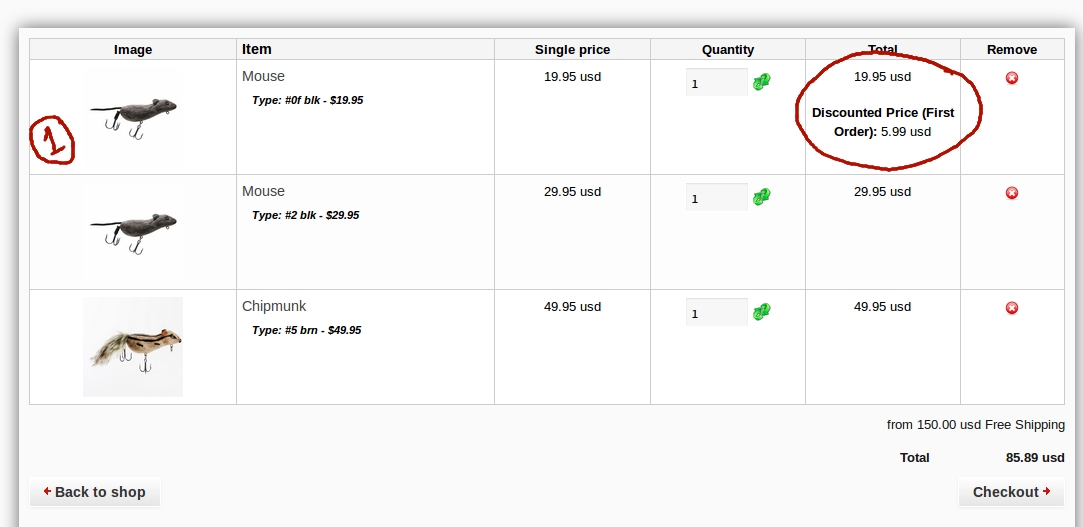1083x527 pixels.
Task: Select the Chipmunk quantity input
Action: click(x=716, y=313)
